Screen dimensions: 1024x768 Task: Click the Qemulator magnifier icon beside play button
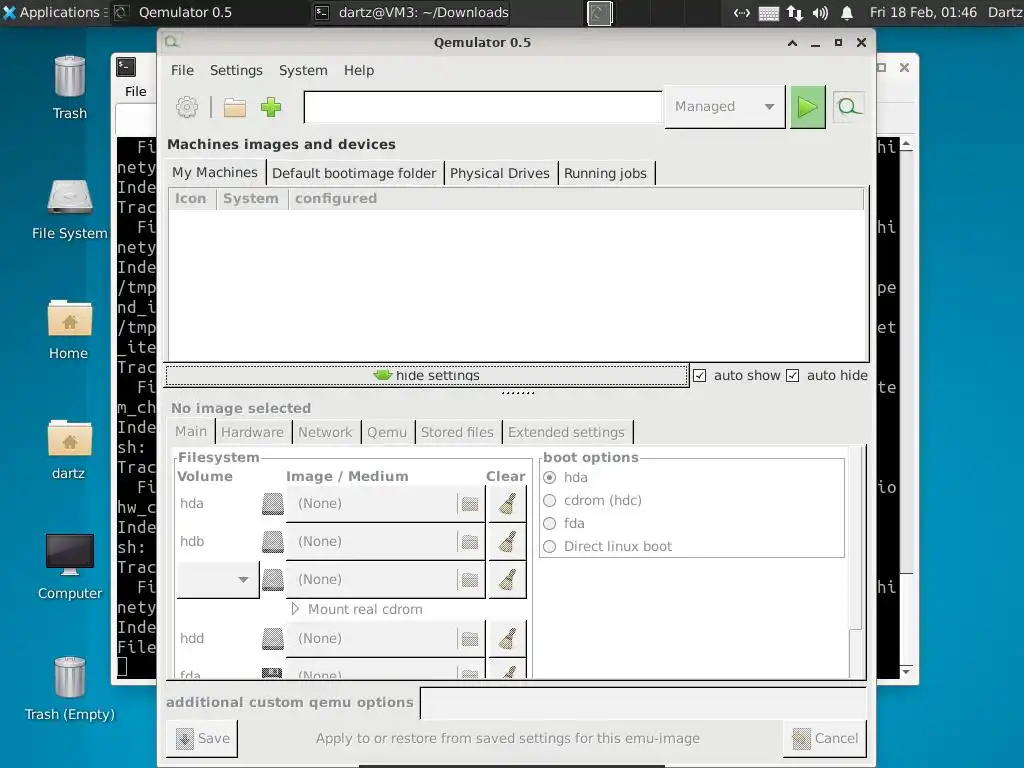(848, 106)
